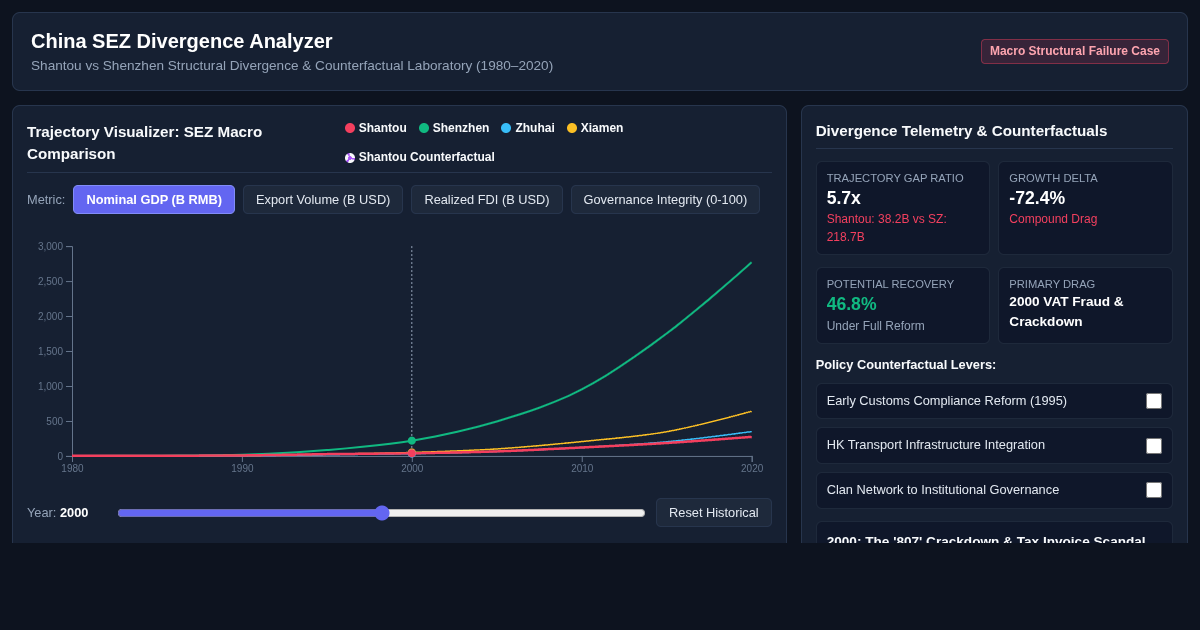The height and width of the screenshot is (630, 1200).
Task: Click the 1,500 y-axis label
Action: 50,351
